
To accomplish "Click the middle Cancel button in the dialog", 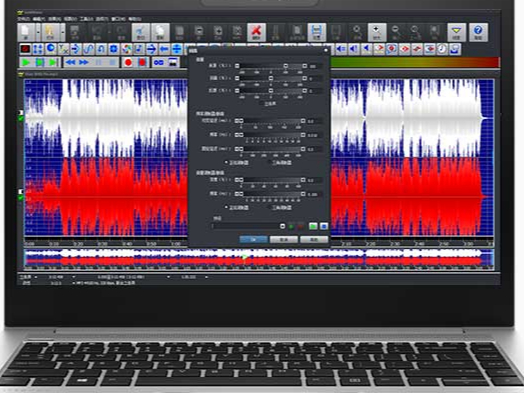I will pos(284,240).
